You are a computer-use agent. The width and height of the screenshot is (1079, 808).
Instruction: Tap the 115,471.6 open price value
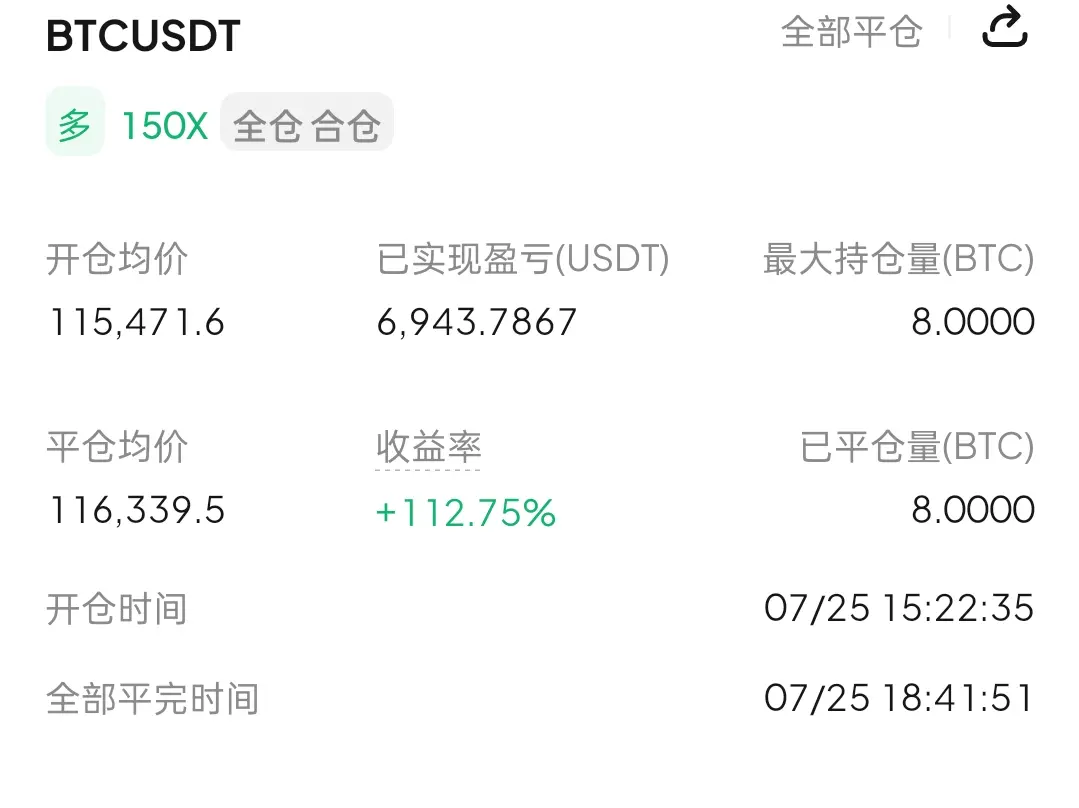click(x=137, y=322)
